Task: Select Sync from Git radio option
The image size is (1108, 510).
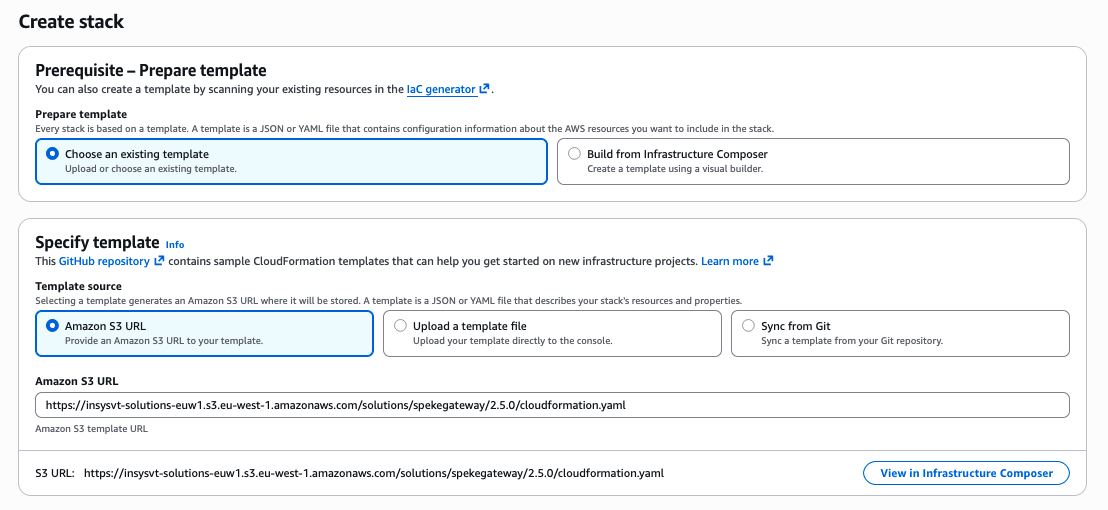Action: [x=748, y=326]
